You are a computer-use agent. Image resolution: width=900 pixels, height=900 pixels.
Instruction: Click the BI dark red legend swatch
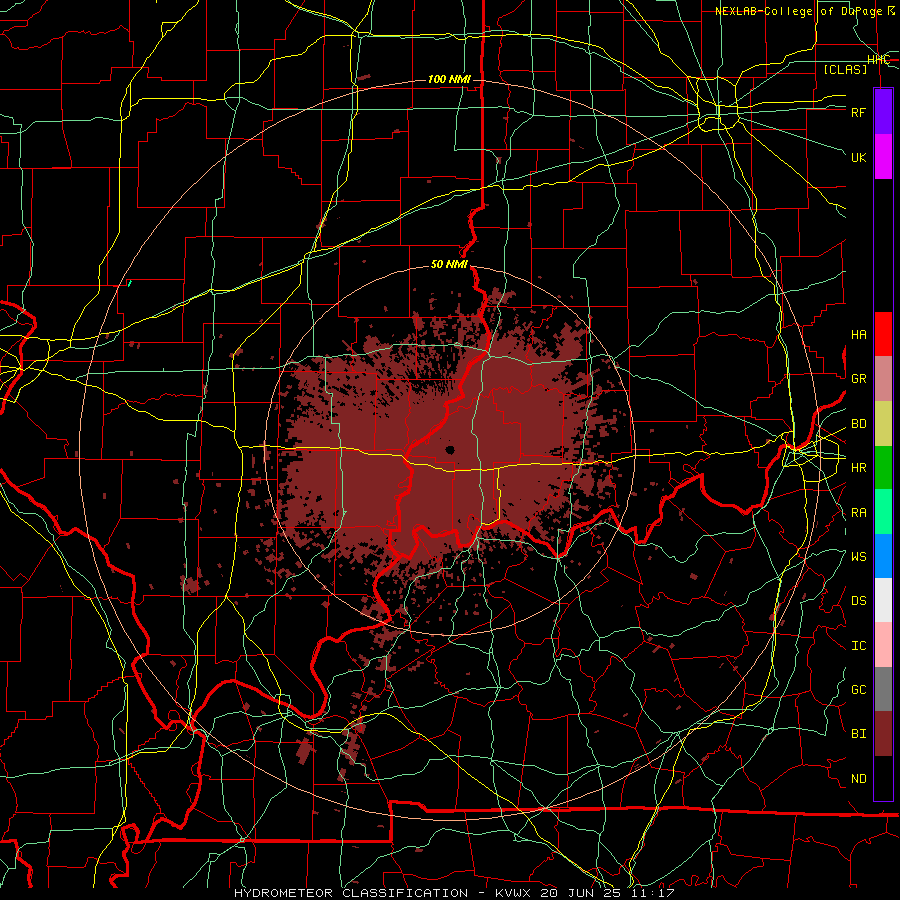click(x=883, y=734)
